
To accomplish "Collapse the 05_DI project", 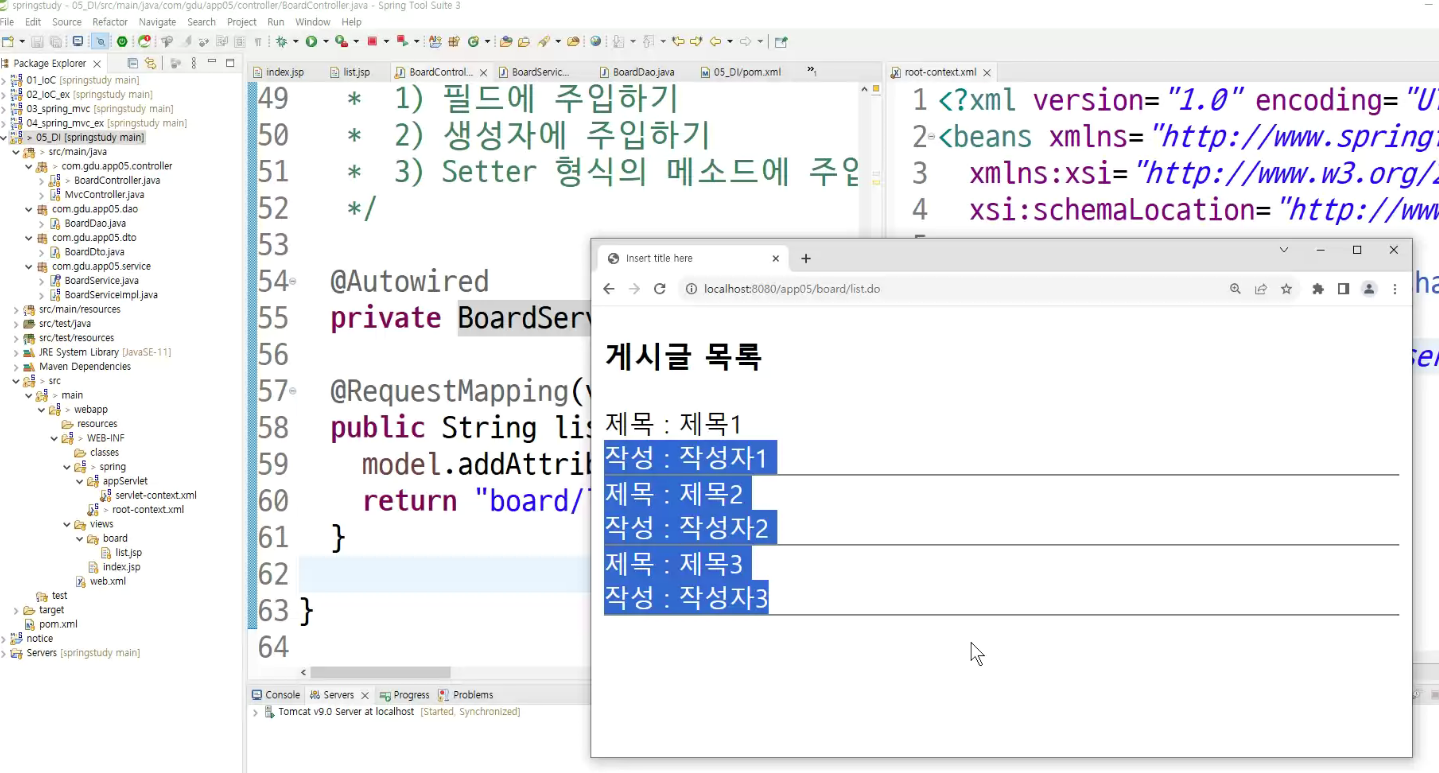I will (4, 137).
